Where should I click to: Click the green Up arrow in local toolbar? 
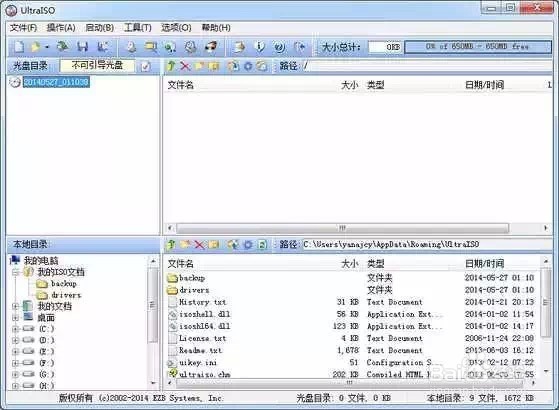(x=171, y=244)
